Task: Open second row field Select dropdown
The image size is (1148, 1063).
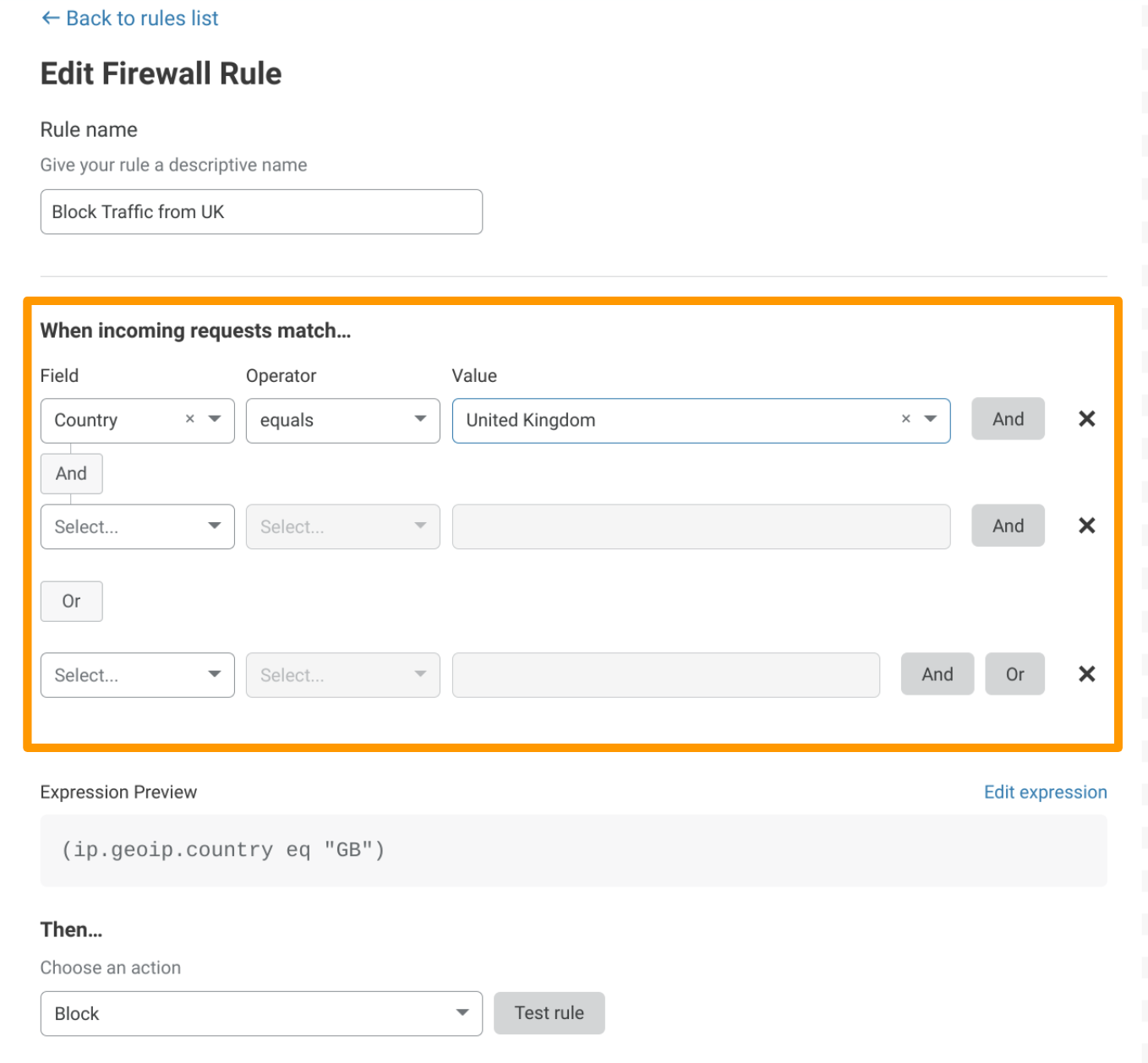Action: coord(137,527)
